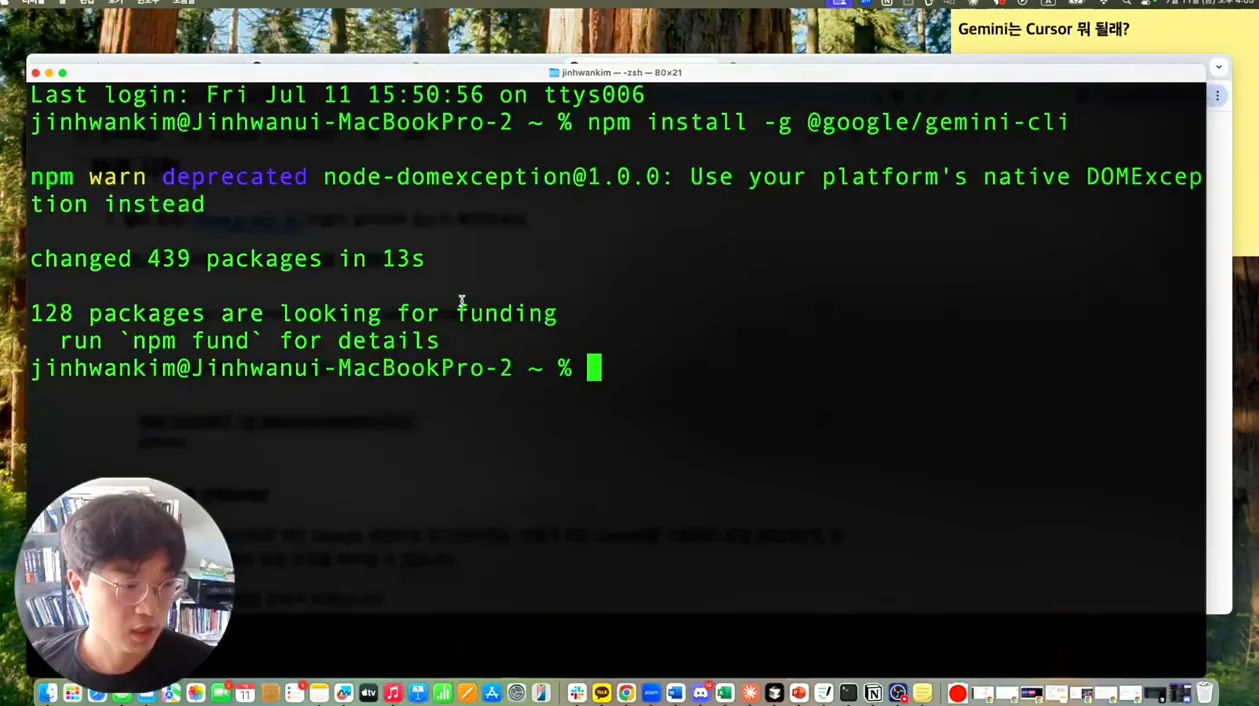Open the Stickies app in Dock

(x=922, y=693)
